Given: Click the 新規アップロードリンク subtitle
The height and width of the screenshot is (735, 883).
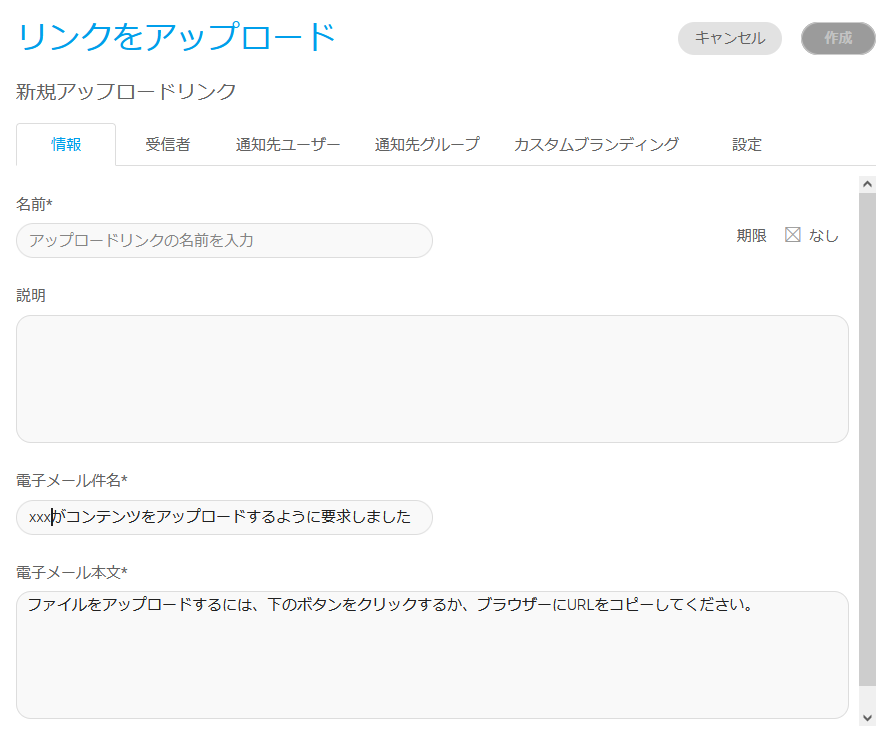Looking at the screenshot, I should point(126,92).
